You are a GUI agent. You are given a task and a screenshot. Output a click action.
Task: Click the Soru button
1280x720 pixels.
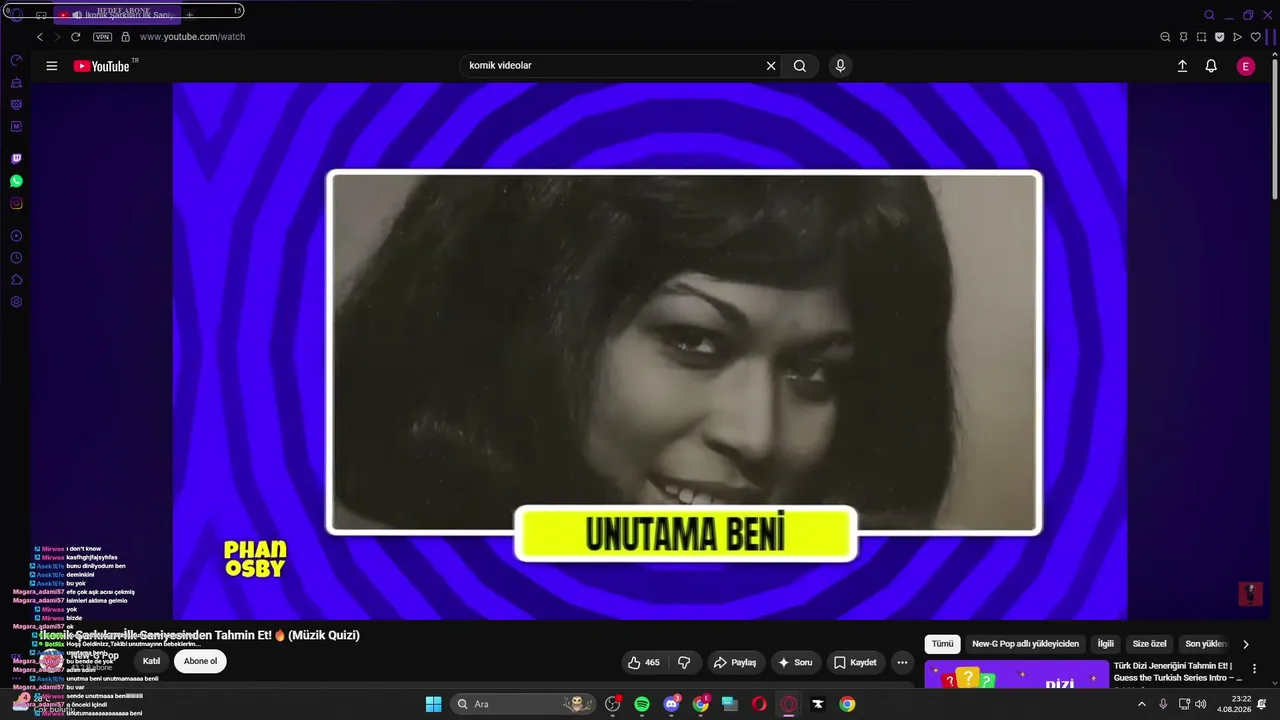(796, 662)
